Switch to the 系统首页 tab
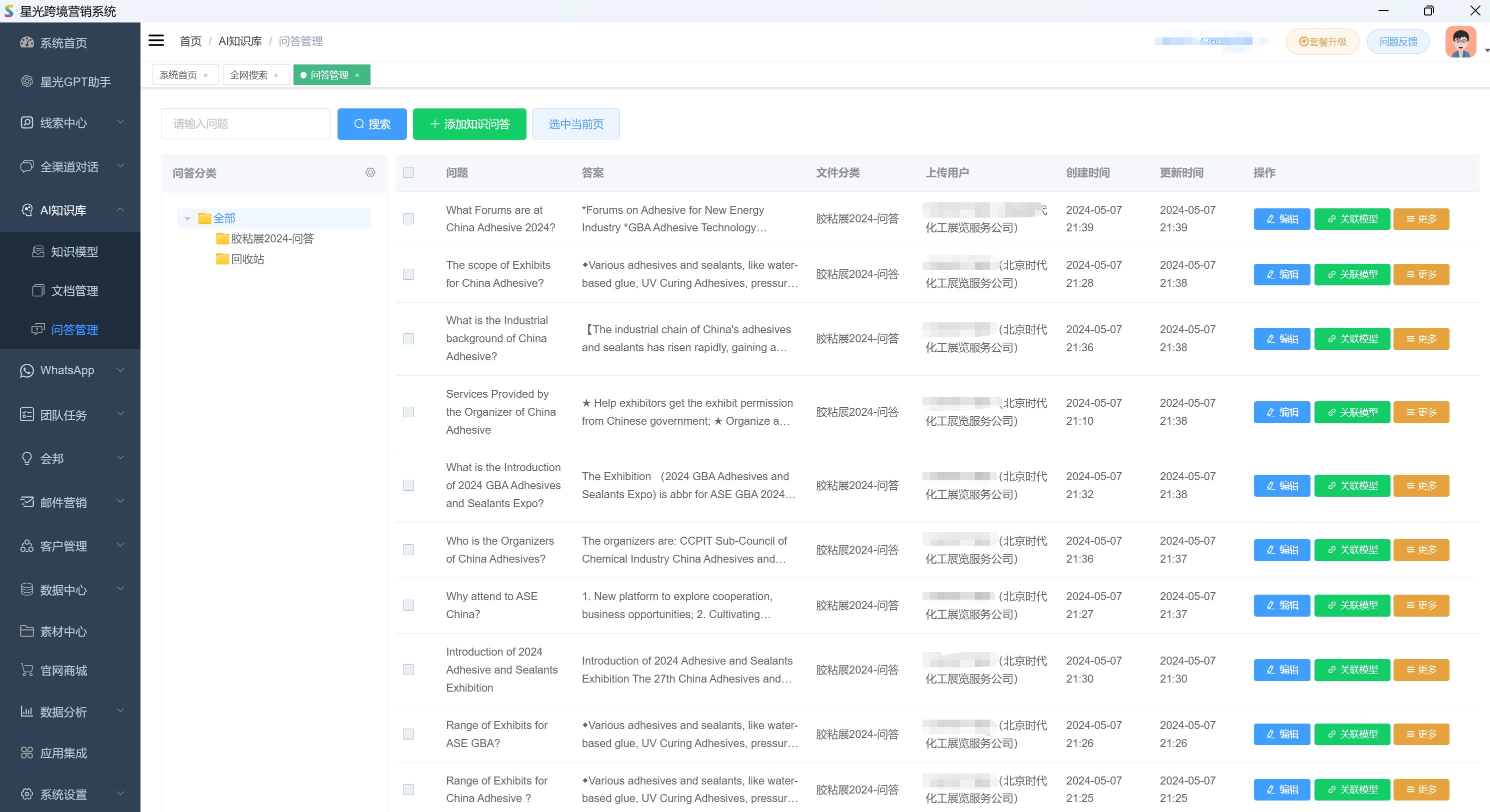1490x812 pixels. [178, 75]
